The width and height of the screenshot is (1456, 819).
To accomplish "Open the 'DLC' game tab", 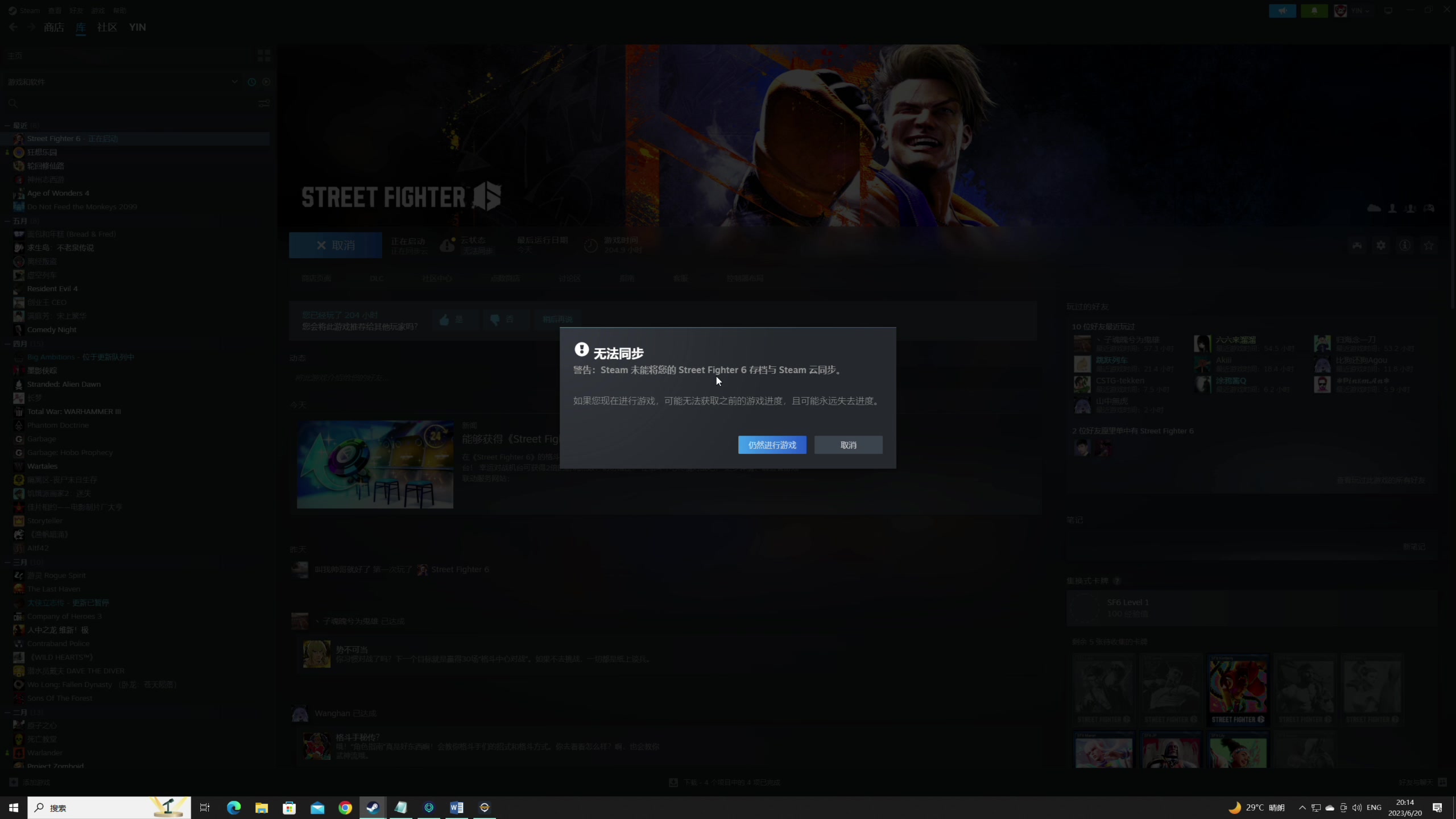I will [377, 279].
